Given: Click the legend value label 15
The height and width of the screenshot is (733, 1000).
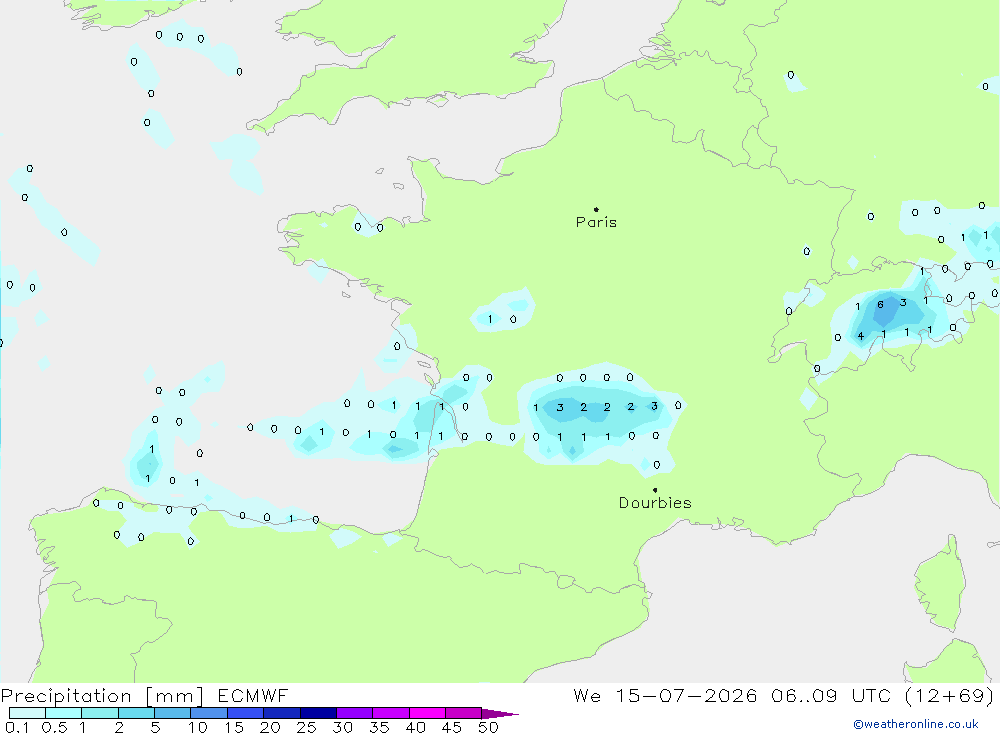Looking at the screenshot, I should pyautogui.click(x=234, y=727).
